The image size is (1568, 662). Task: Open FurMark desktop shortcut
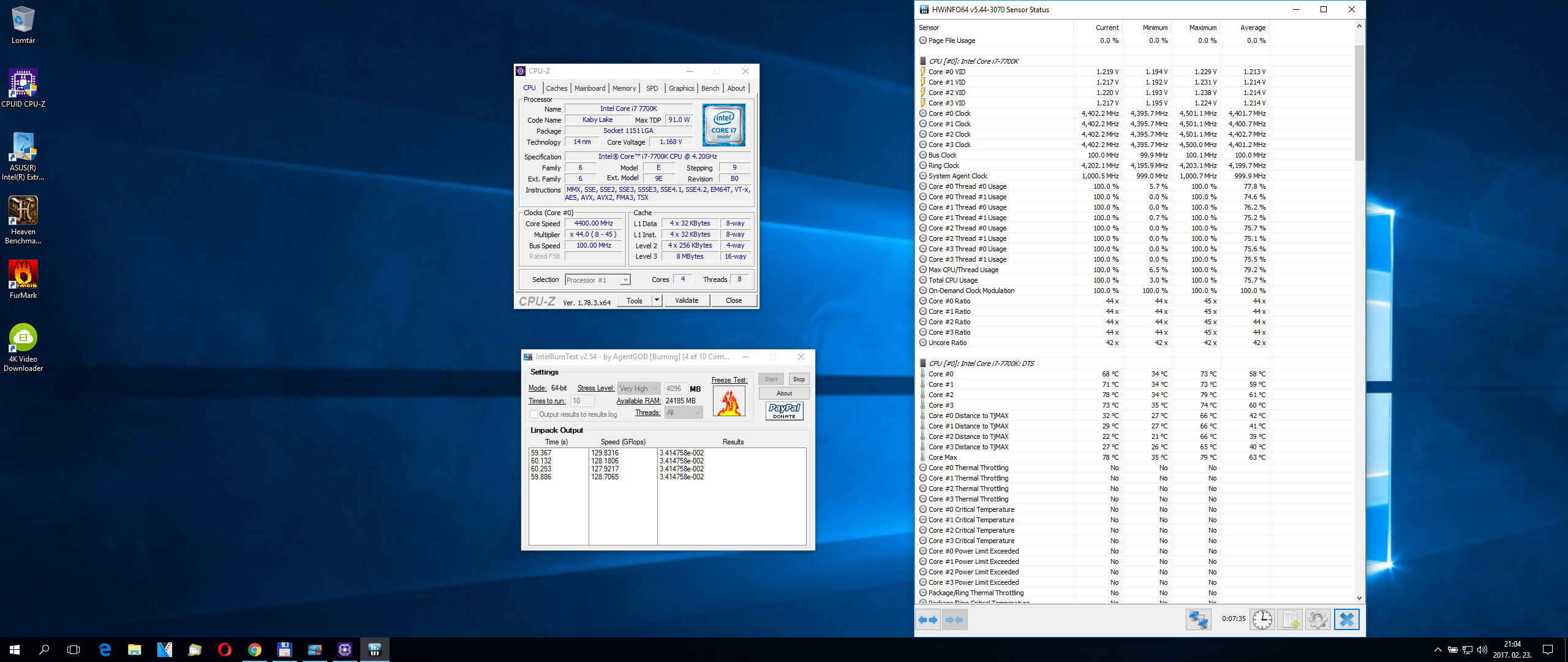coord(23,279)
